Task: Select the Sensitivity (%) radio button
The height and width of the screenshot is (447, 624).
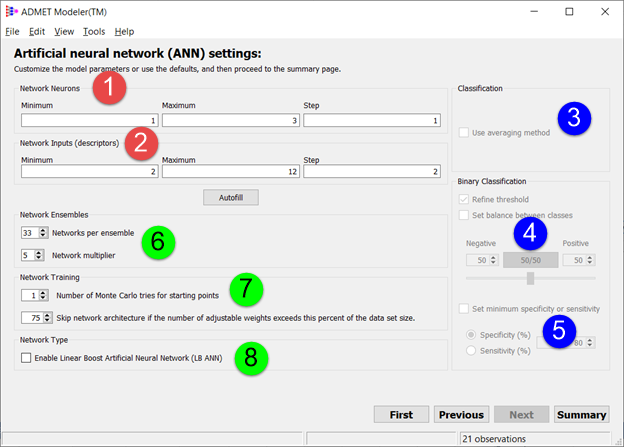Action: [471, 350]
